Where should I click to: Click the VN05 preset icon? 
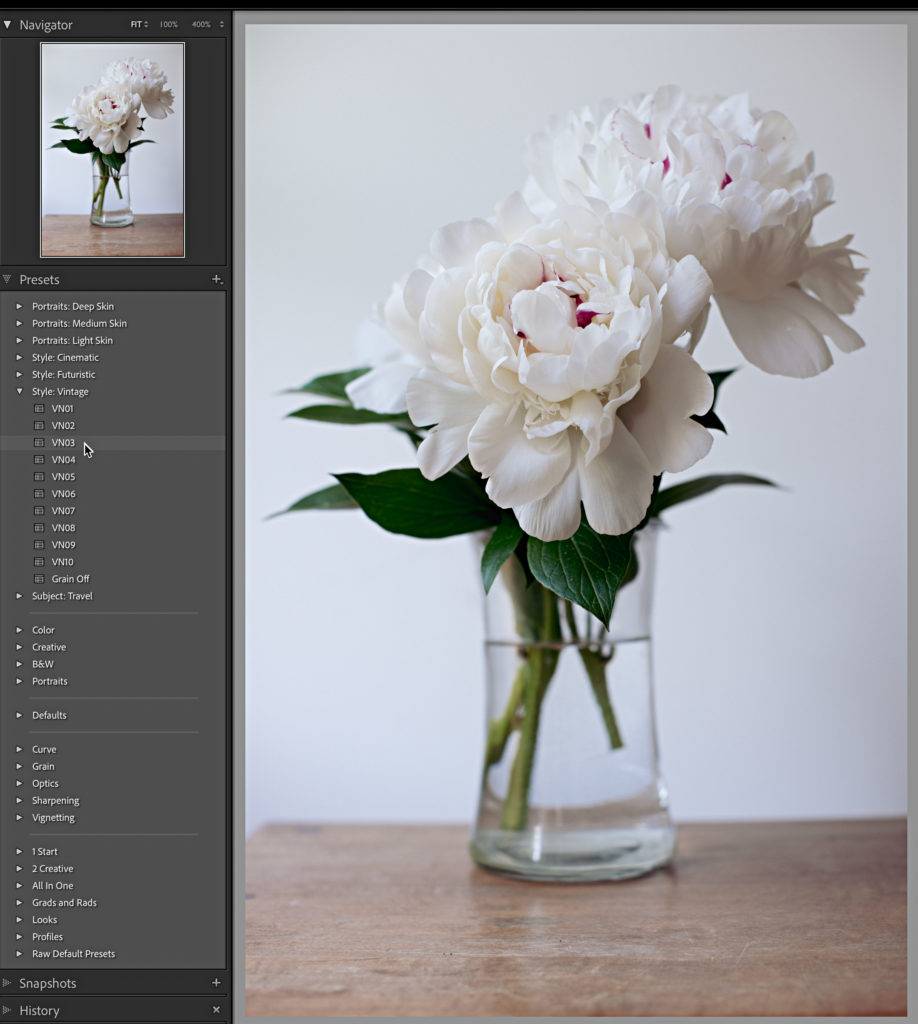click(x=39, y=476)
